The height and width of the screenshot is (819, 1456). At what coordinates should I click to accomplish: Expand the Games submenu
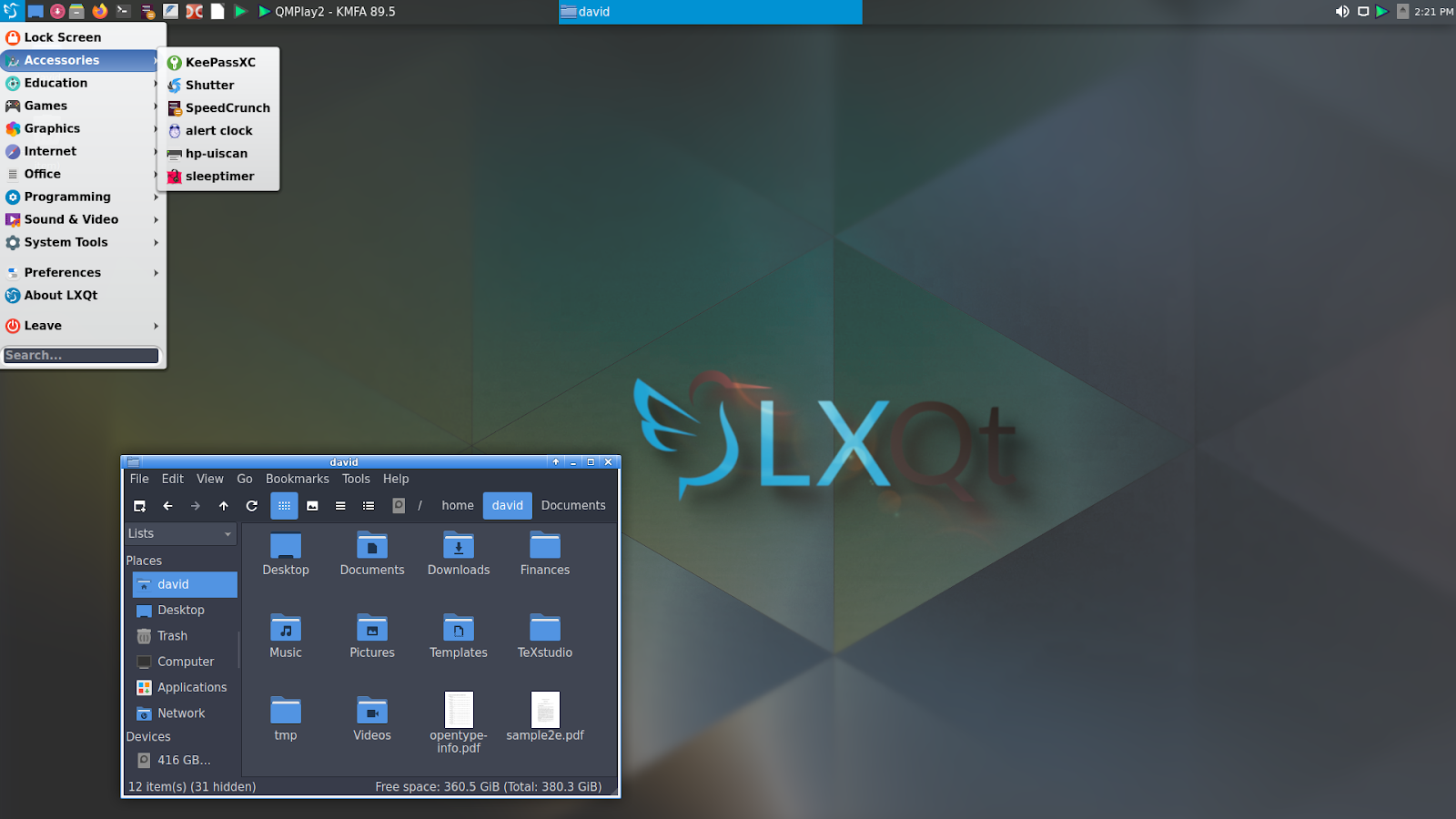pos(82,106)
